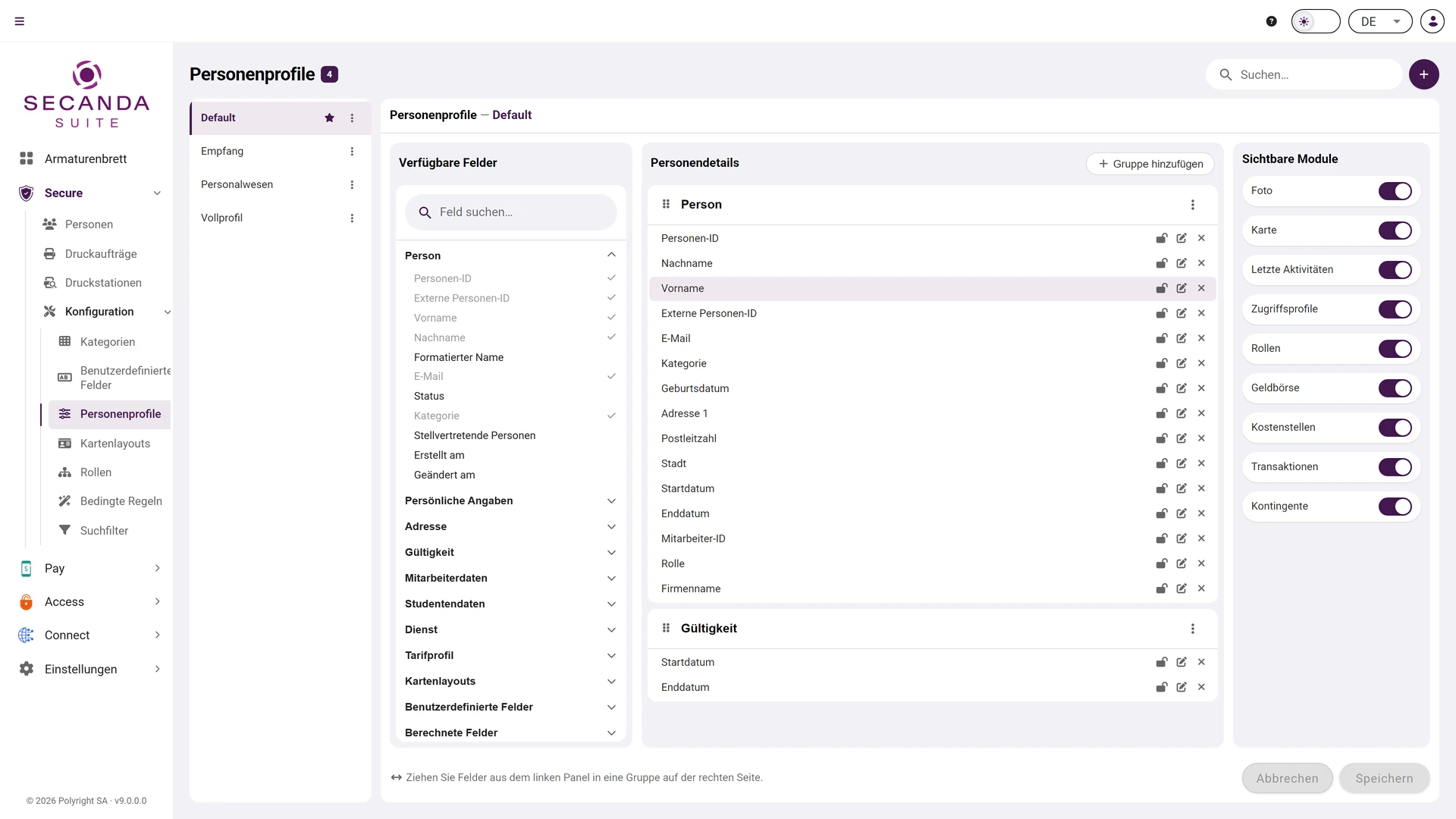Toggle the Geldbörse module switch
This screenshot has height=819, width=1456.
1395,388
